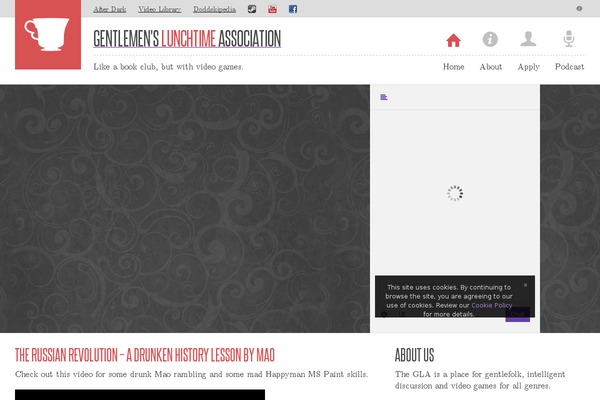Screen dimensions: 600x400
Task: Select the Apply menu item
Action: [528, 67]
